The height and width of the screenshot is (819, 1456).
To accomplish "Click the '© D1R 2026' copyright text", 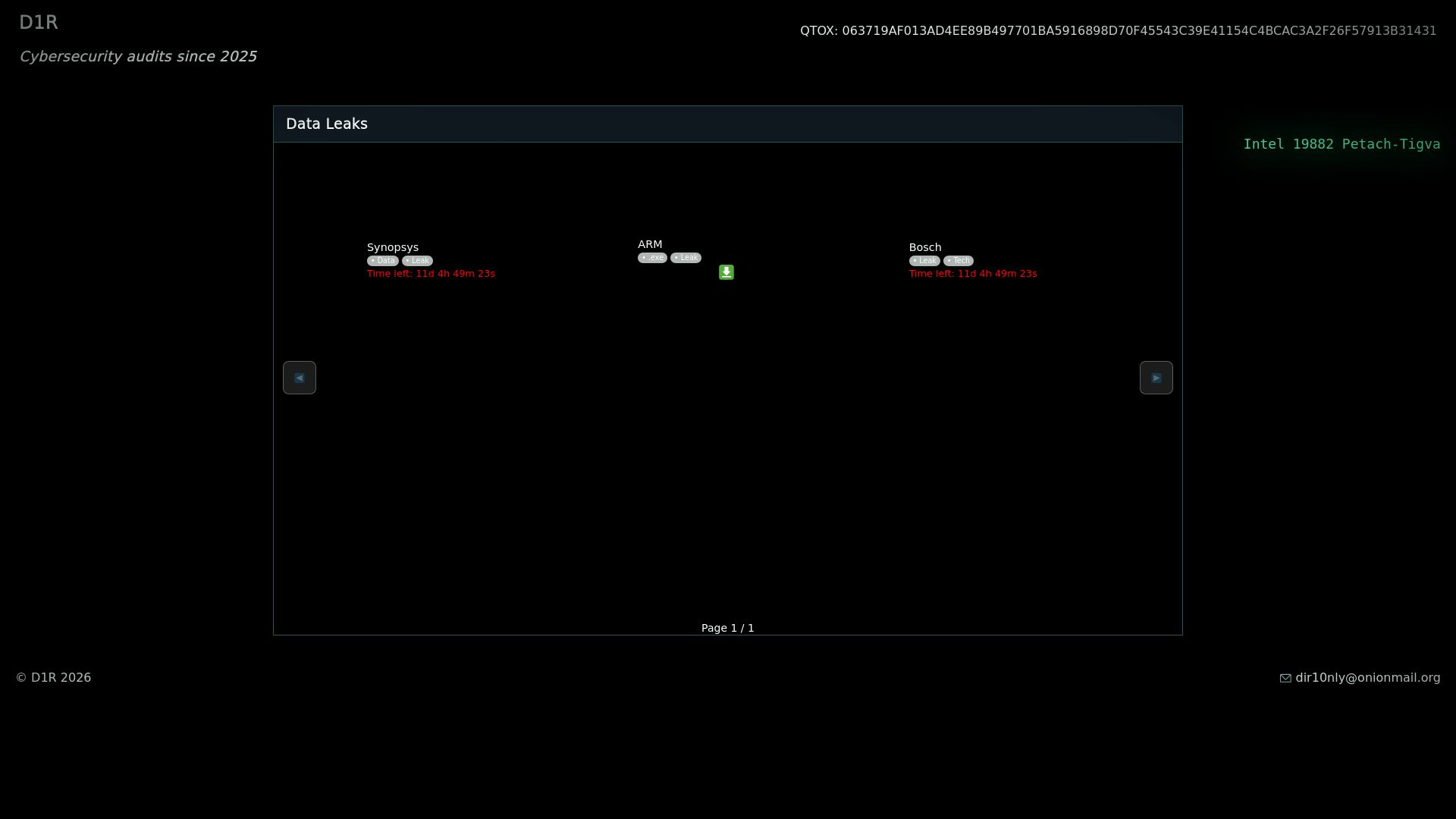I will [x=54, y=678].
